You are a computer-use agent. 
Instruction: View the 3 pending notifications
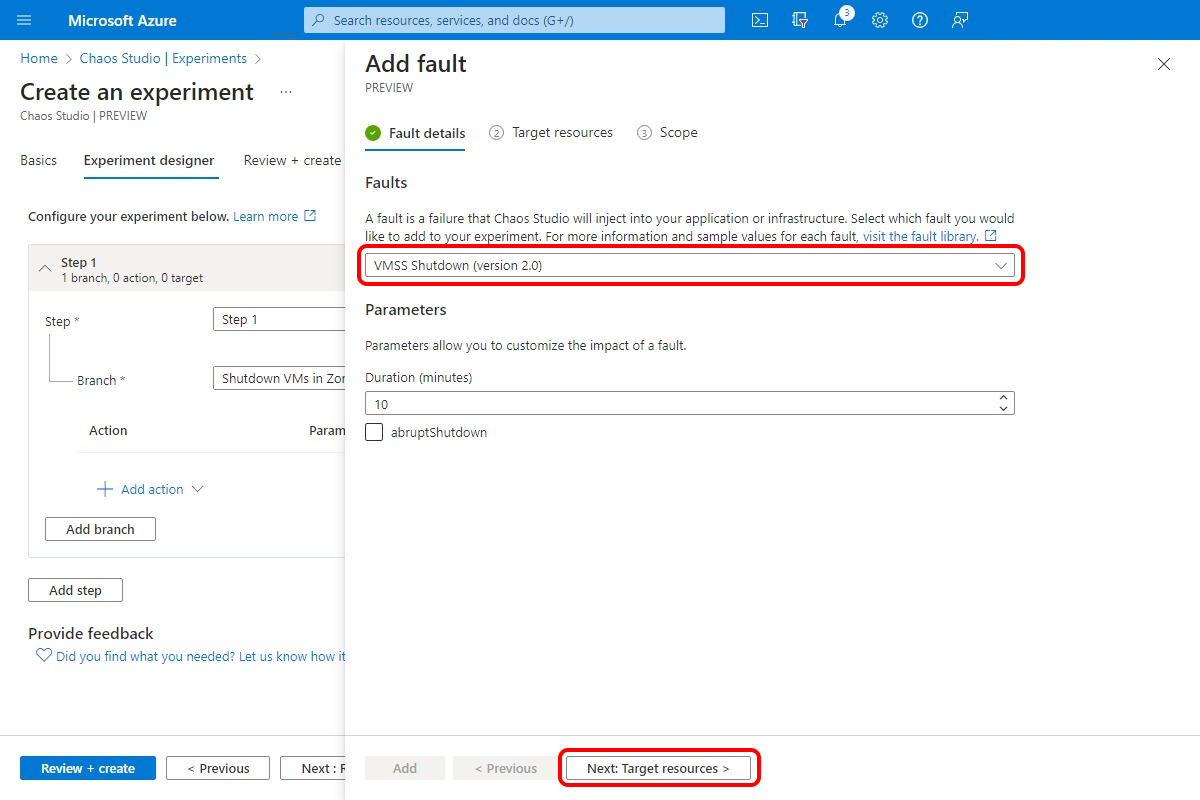click(x=840, y=20)
